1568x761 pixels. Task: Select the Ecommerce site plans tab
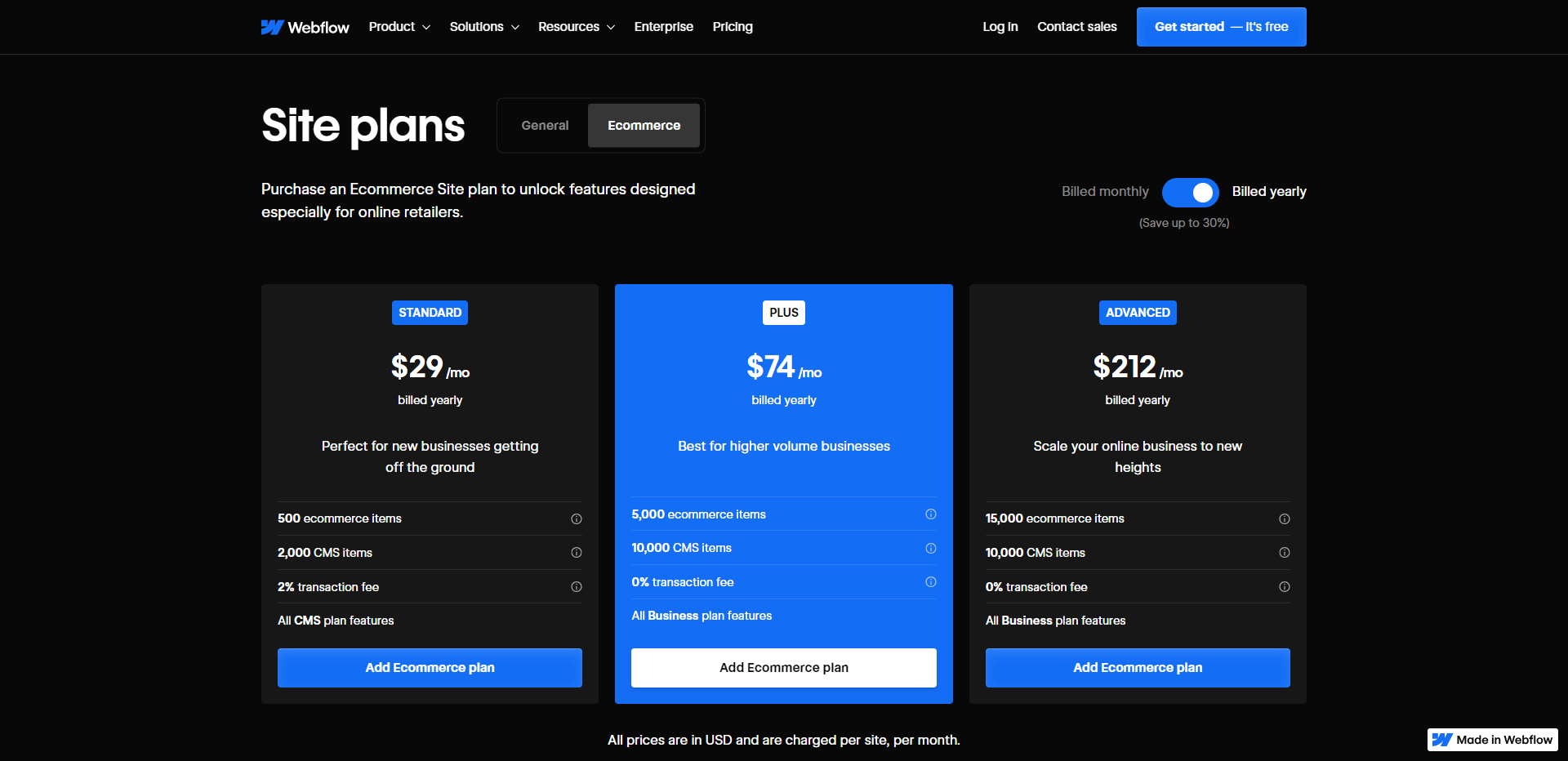pos(644,126)
